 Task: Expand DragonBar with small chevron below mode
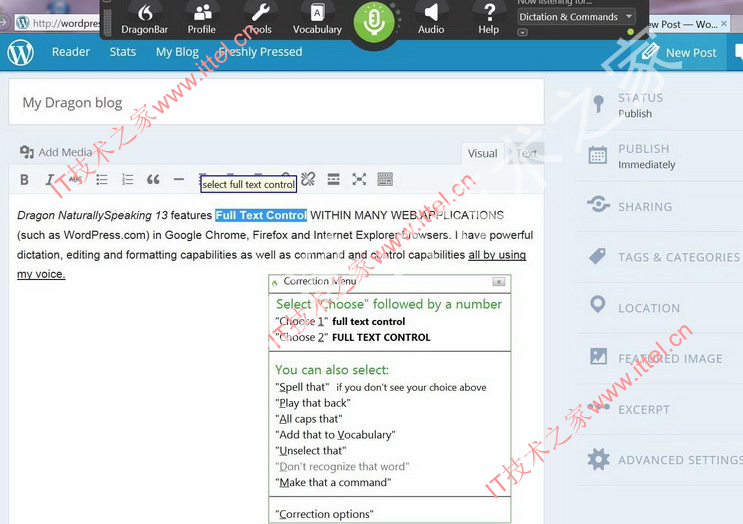[522, 32]
